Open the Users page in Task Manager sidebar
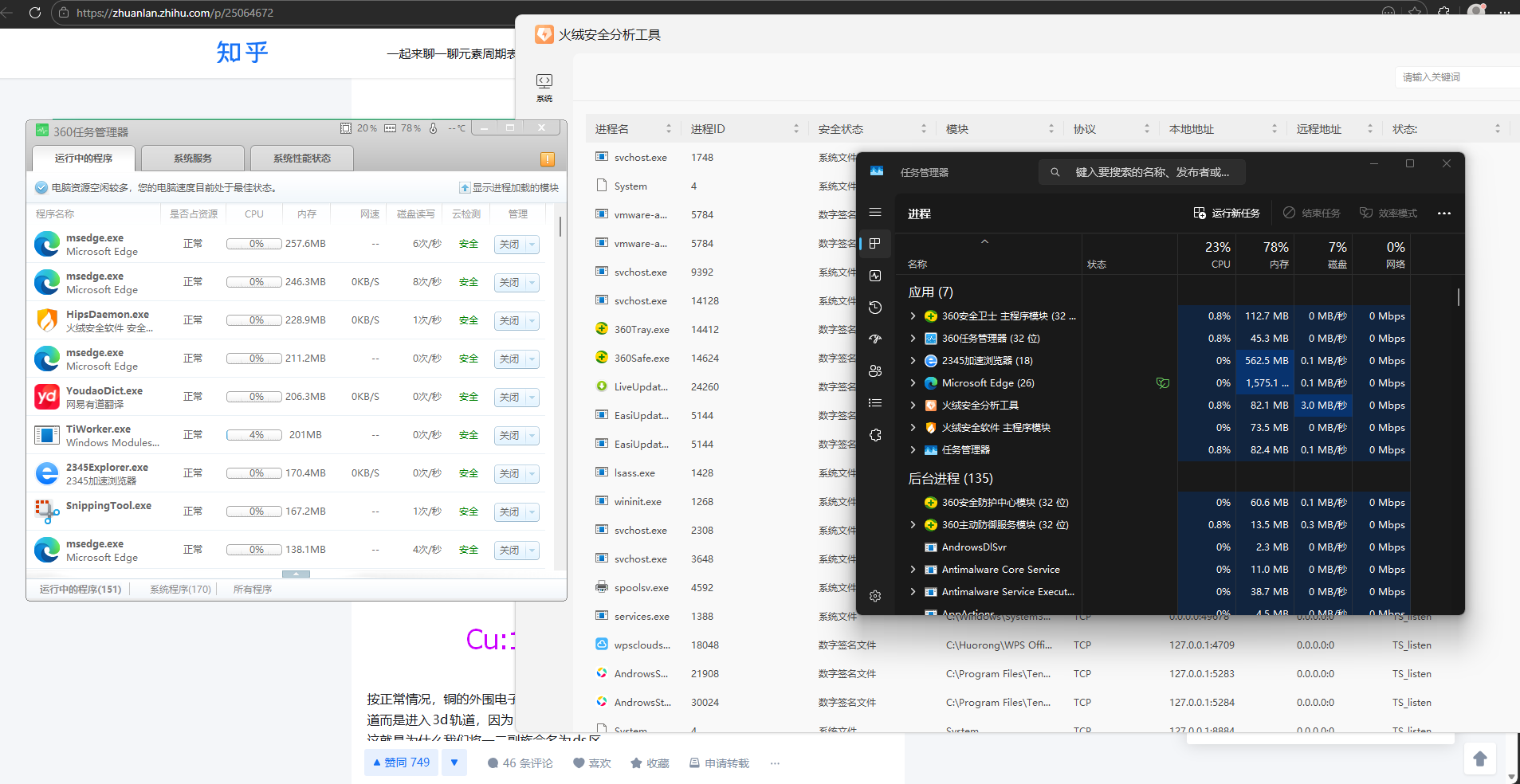Screen dimensions: 1520x784 click(x=875, y=371)
